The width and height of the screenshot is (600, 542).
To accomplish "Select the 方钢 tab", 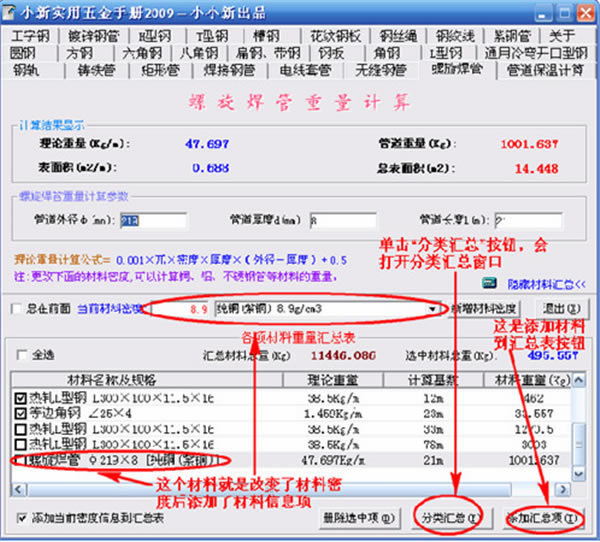I will (x=79, y=53).
